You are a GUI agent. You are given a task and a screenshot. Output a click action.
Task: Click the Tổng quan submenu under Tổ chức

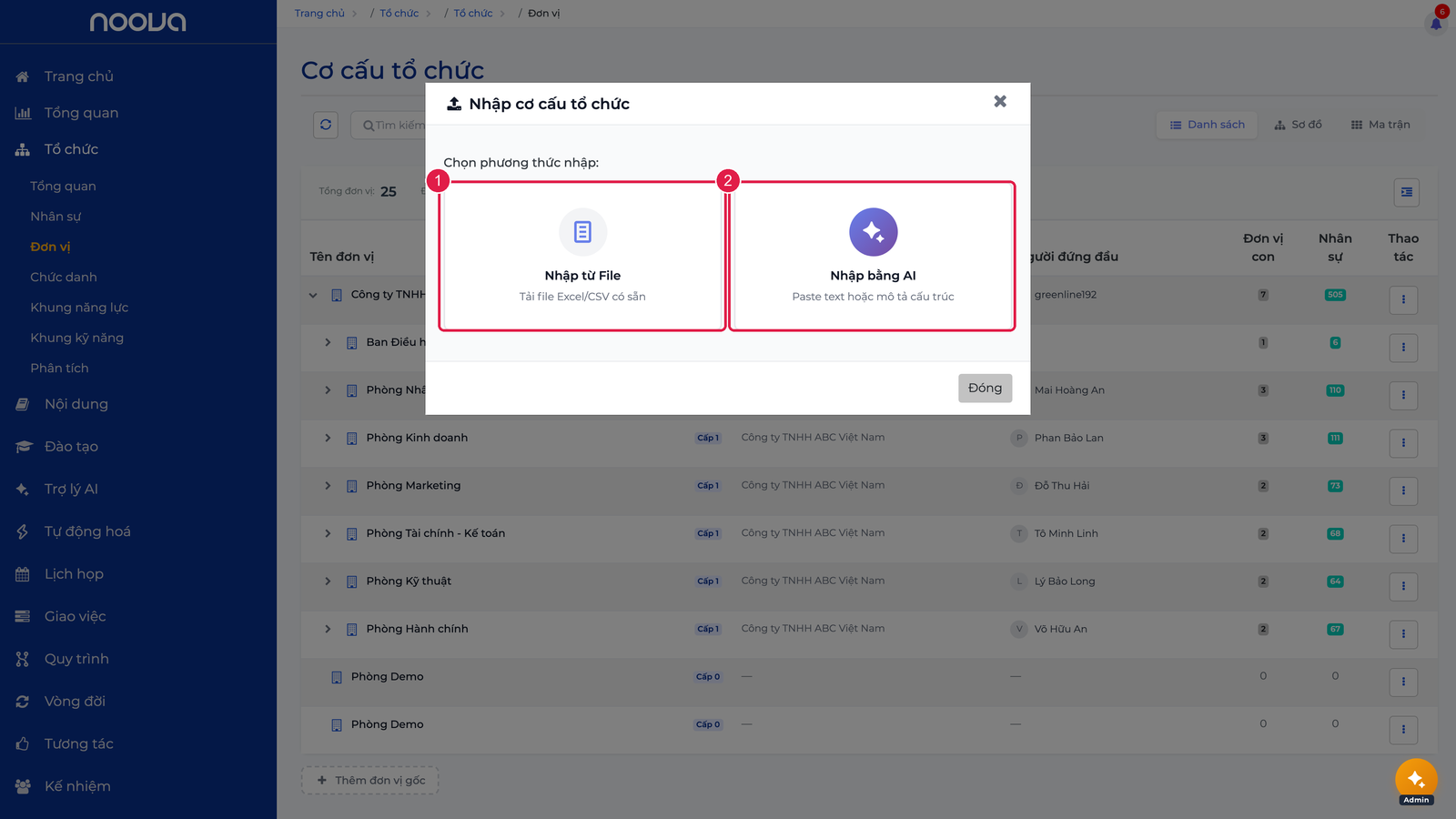63,187
